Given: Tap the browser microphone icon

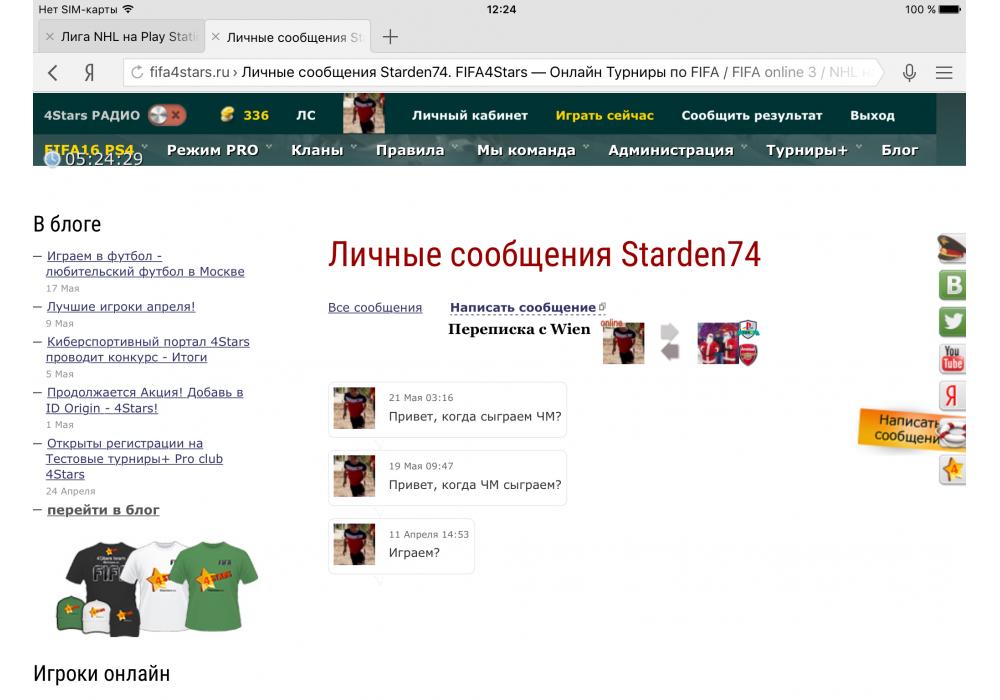Looking at the screenshot, I should click(x=909, y=72).
